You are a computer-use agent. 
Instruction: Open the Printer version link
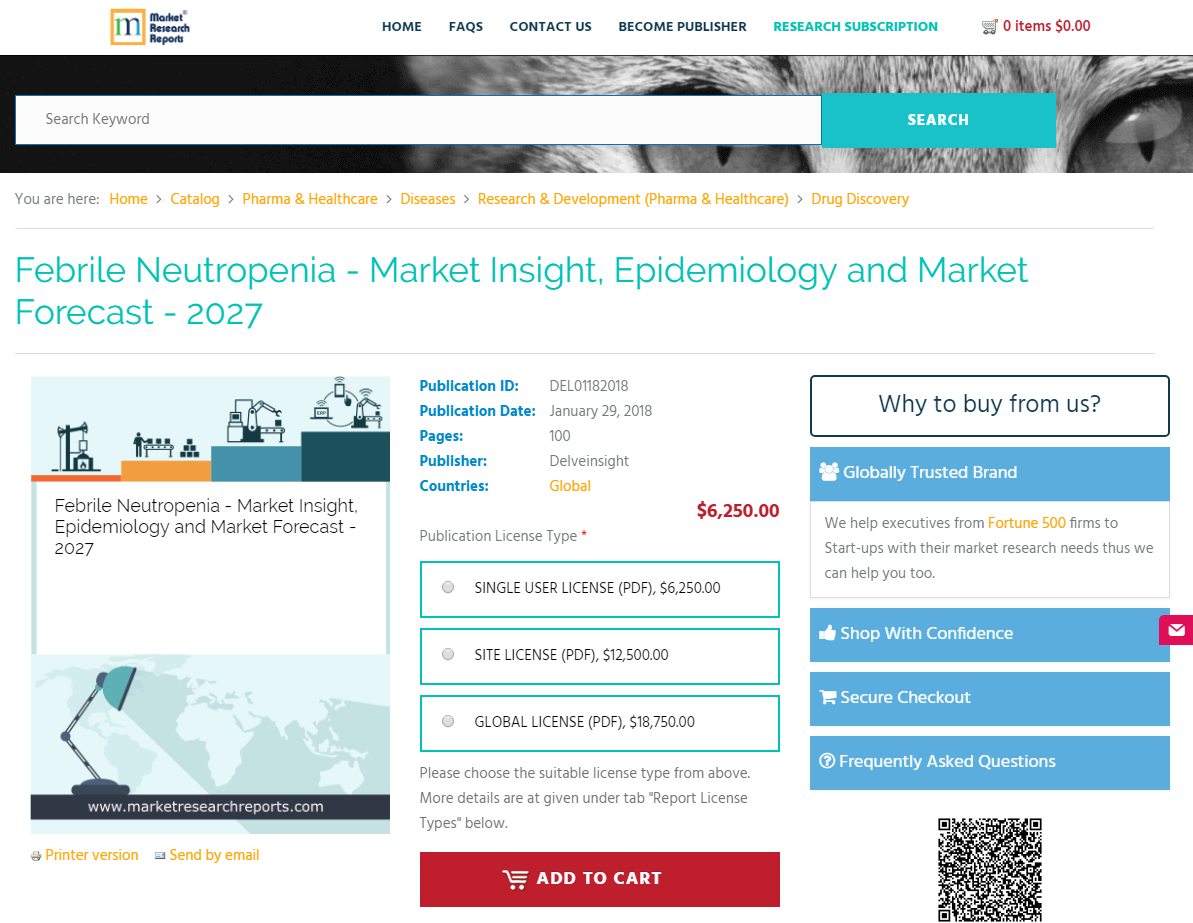92,855
